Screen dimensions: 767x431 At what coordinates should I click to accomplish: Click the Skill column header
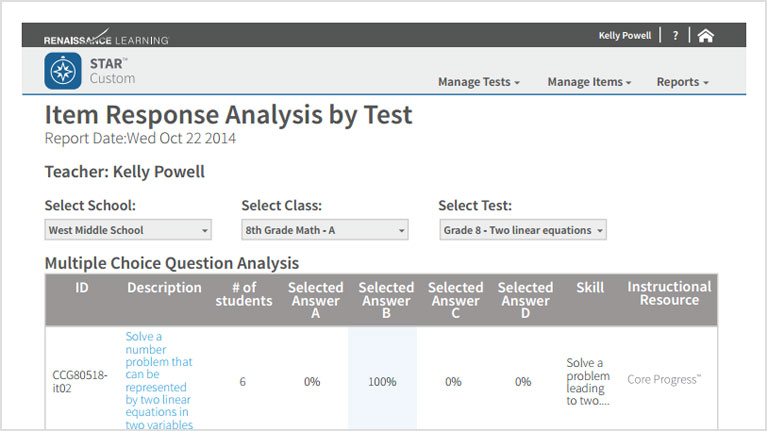coord(590,288)
